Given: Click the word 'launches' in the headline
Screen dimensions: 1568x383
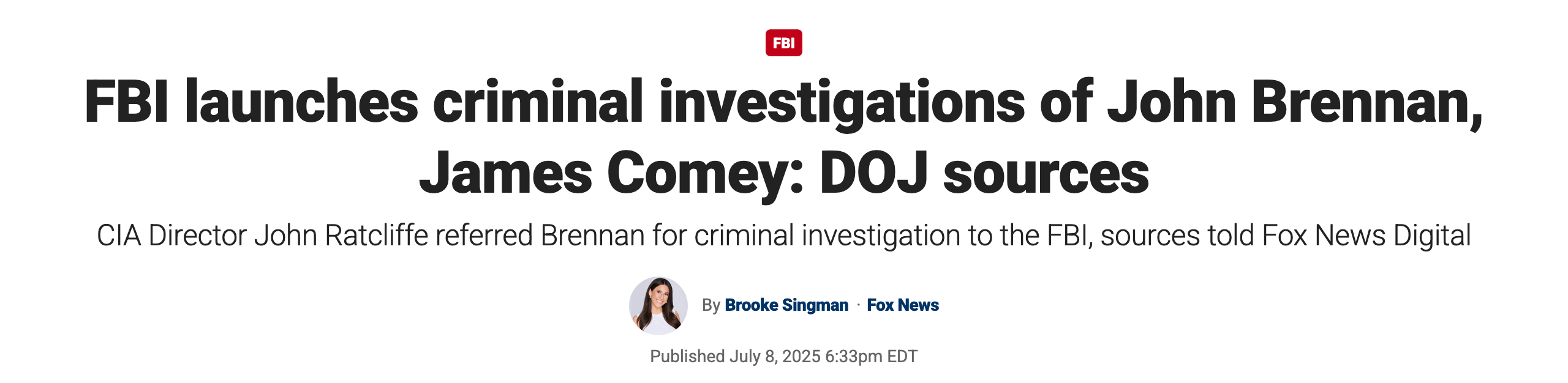Looking at the screenshot, I should click(x=302, y=101).
